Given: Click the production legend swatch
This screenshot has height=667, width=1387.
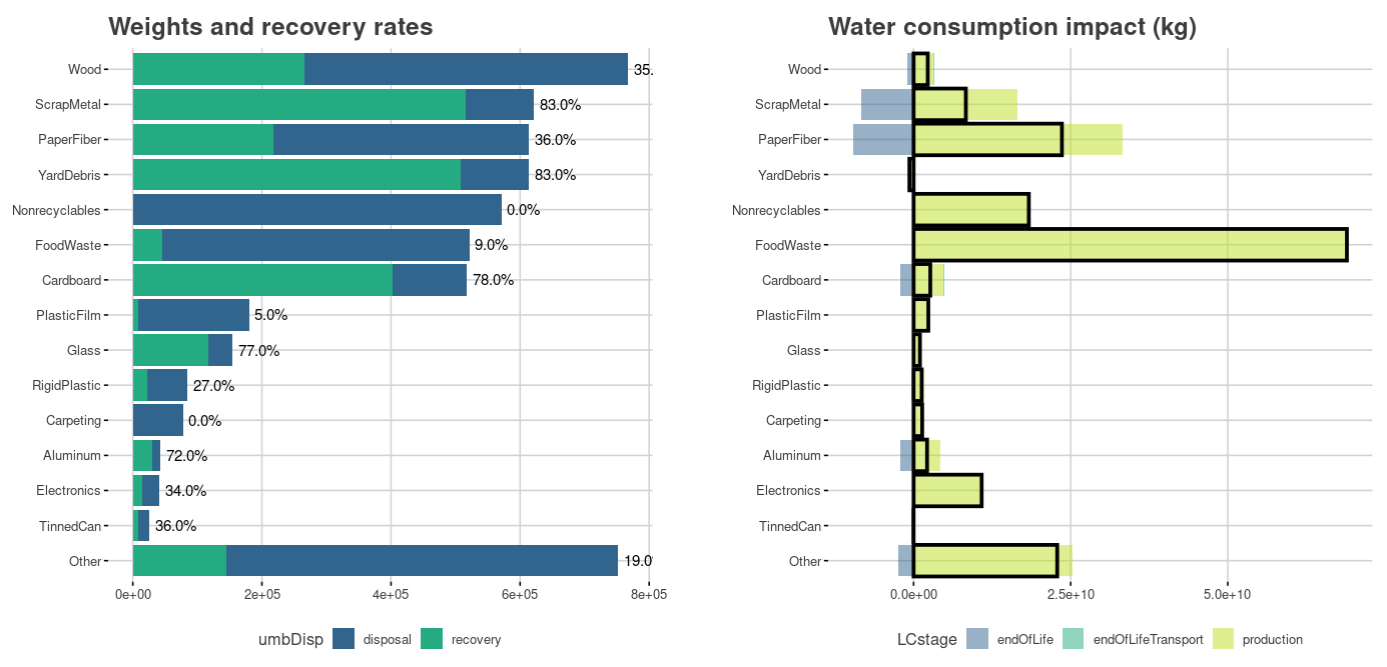Looking at the screenshot, I should pos(1223,639).
